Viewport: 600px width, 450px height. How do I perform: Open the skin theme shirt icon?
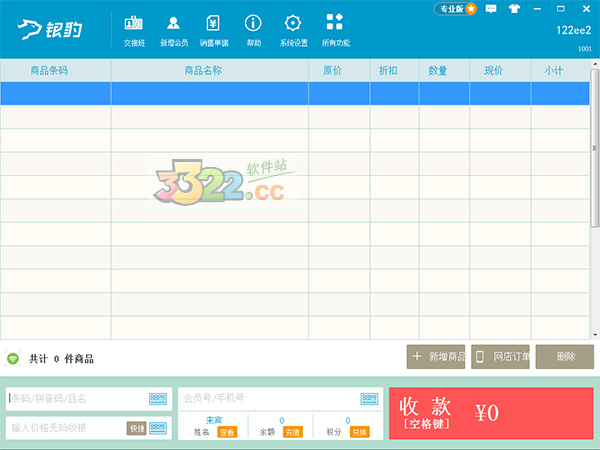514,8
